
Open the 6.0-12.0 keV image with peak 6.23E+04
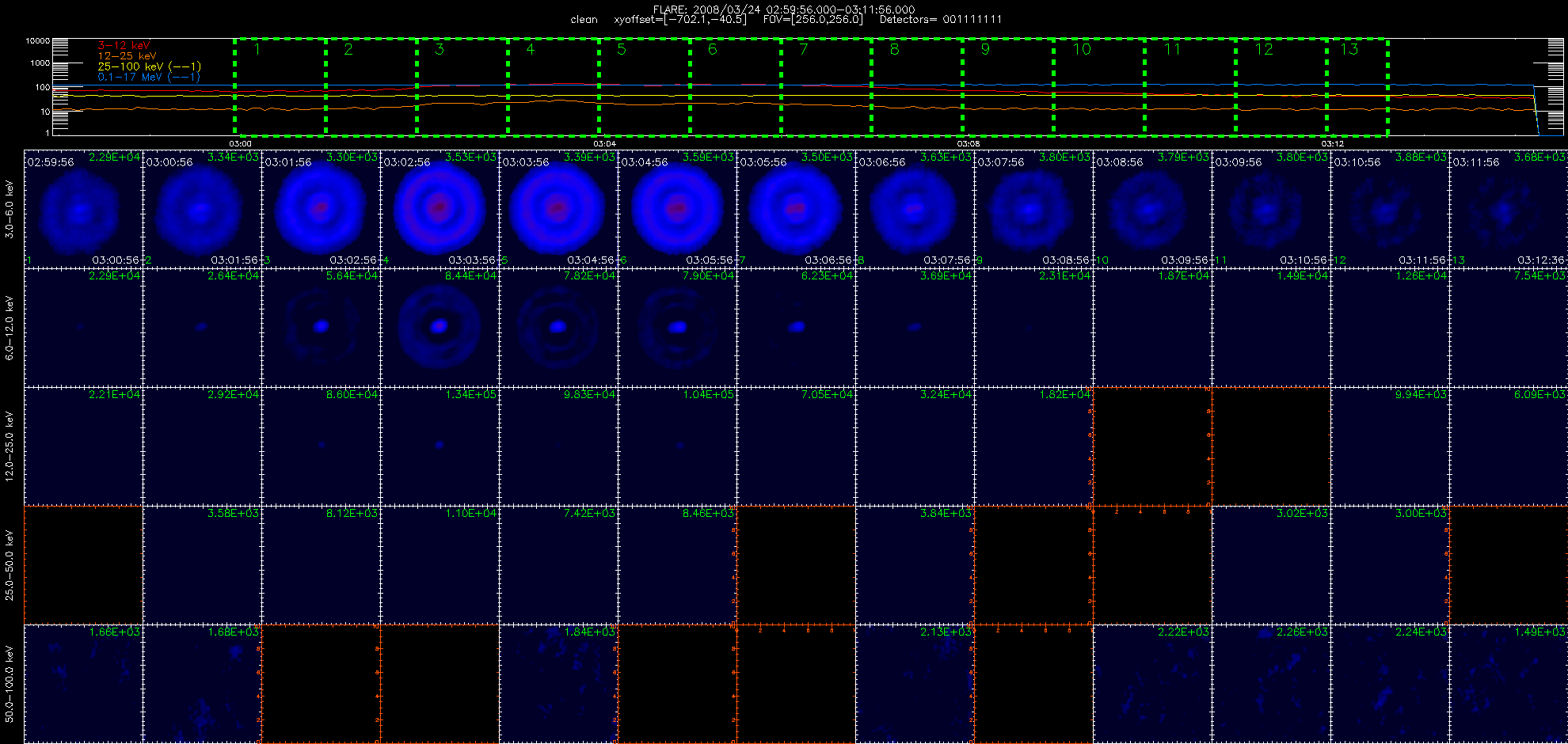pyautogui.click(x=796, y=328)
